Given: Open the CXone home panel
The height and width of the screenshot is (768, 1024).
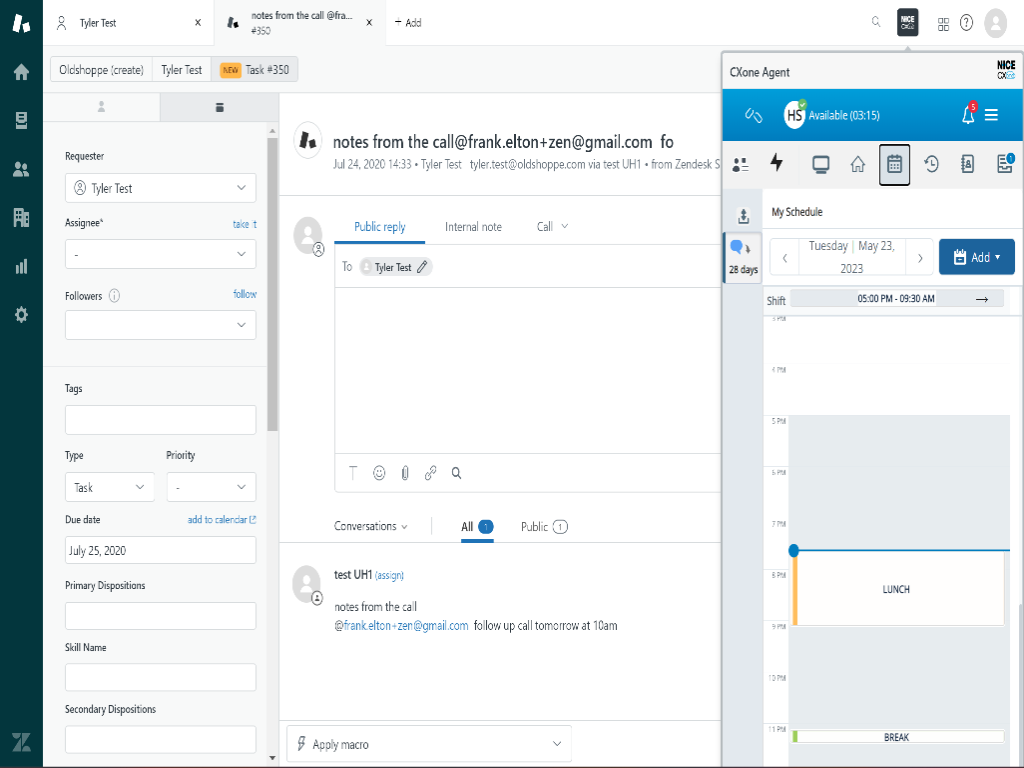Looking at the screenshot, I should click(x=857, y=164).
